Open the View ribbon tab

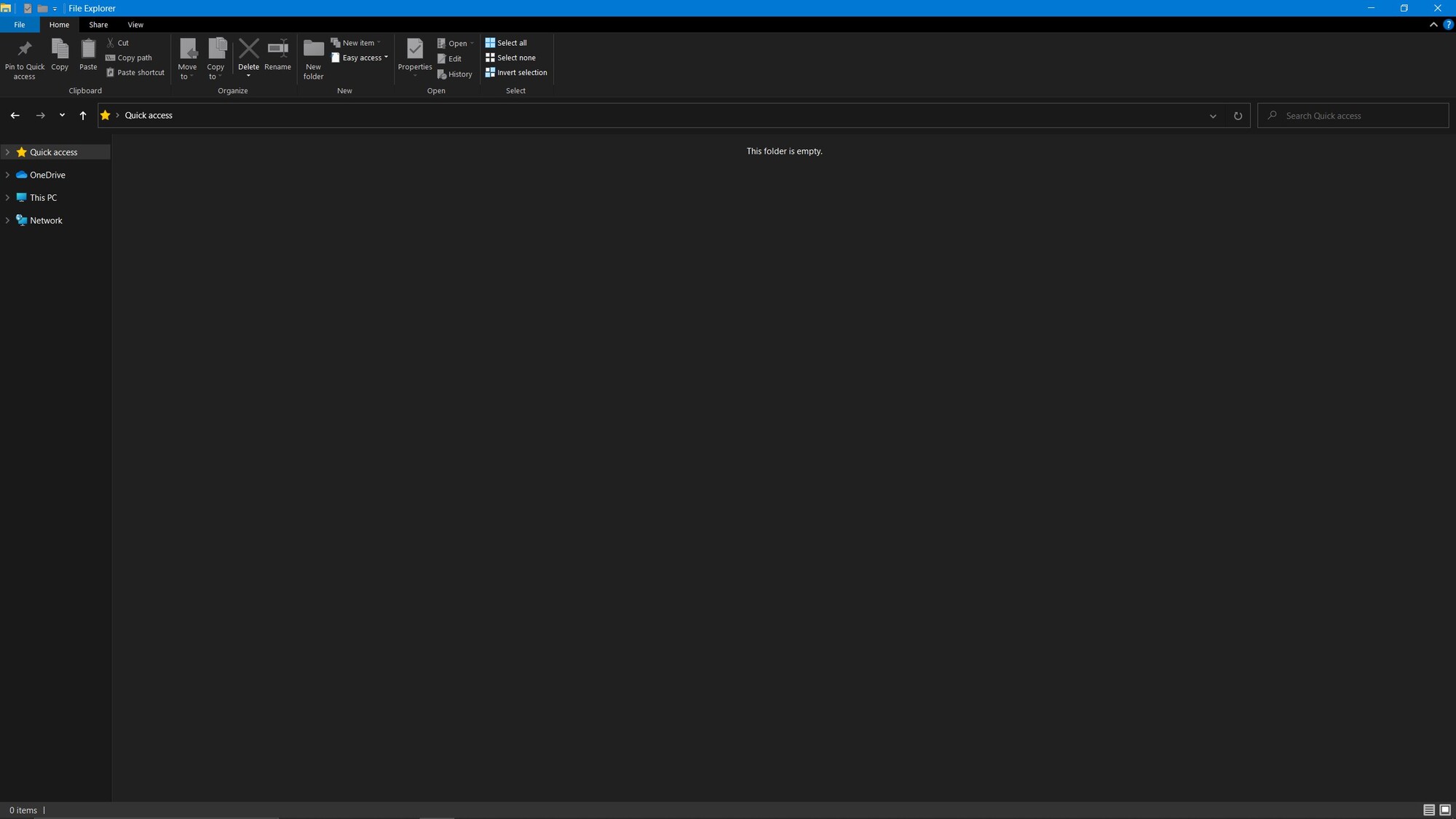(135, 25)
